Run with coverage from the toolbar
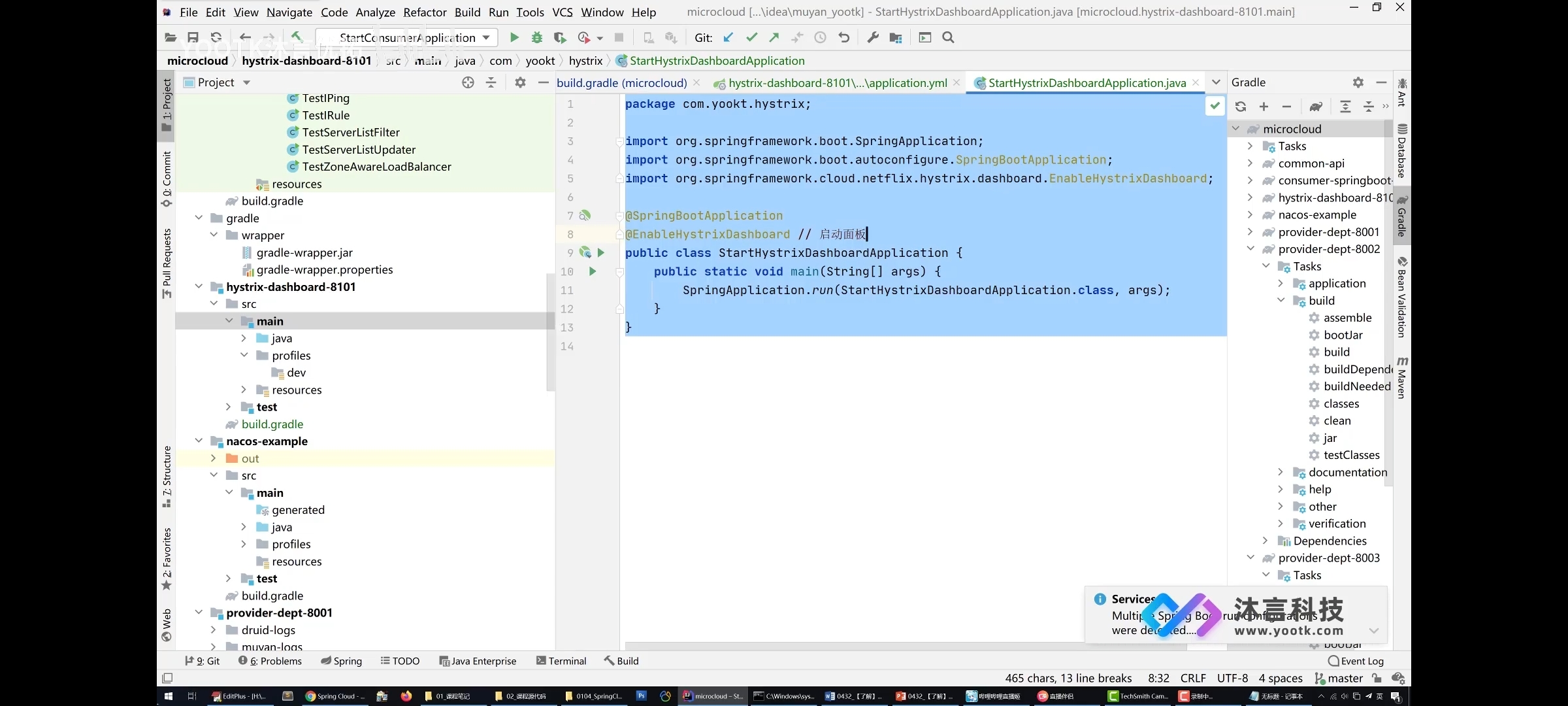This screenshot has width=1568, height=706. pos(559,37)
